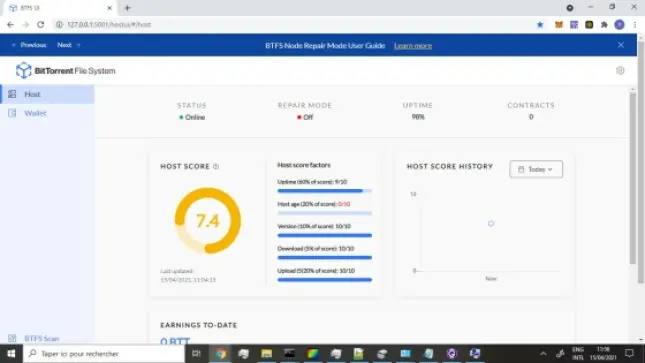The width and height of the screenshot is (645, 363).
Task: Follow the Learn more link in banner
Action: click(413, 46)
